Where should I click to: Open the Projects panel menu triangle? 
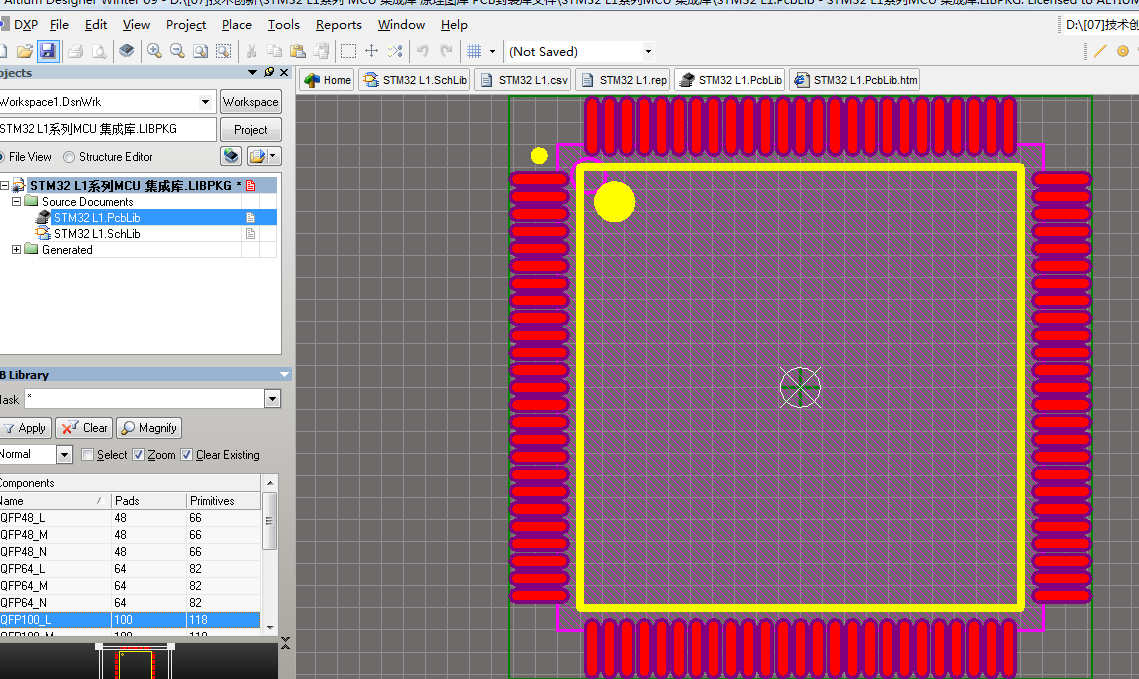click(x=253, y=73)
